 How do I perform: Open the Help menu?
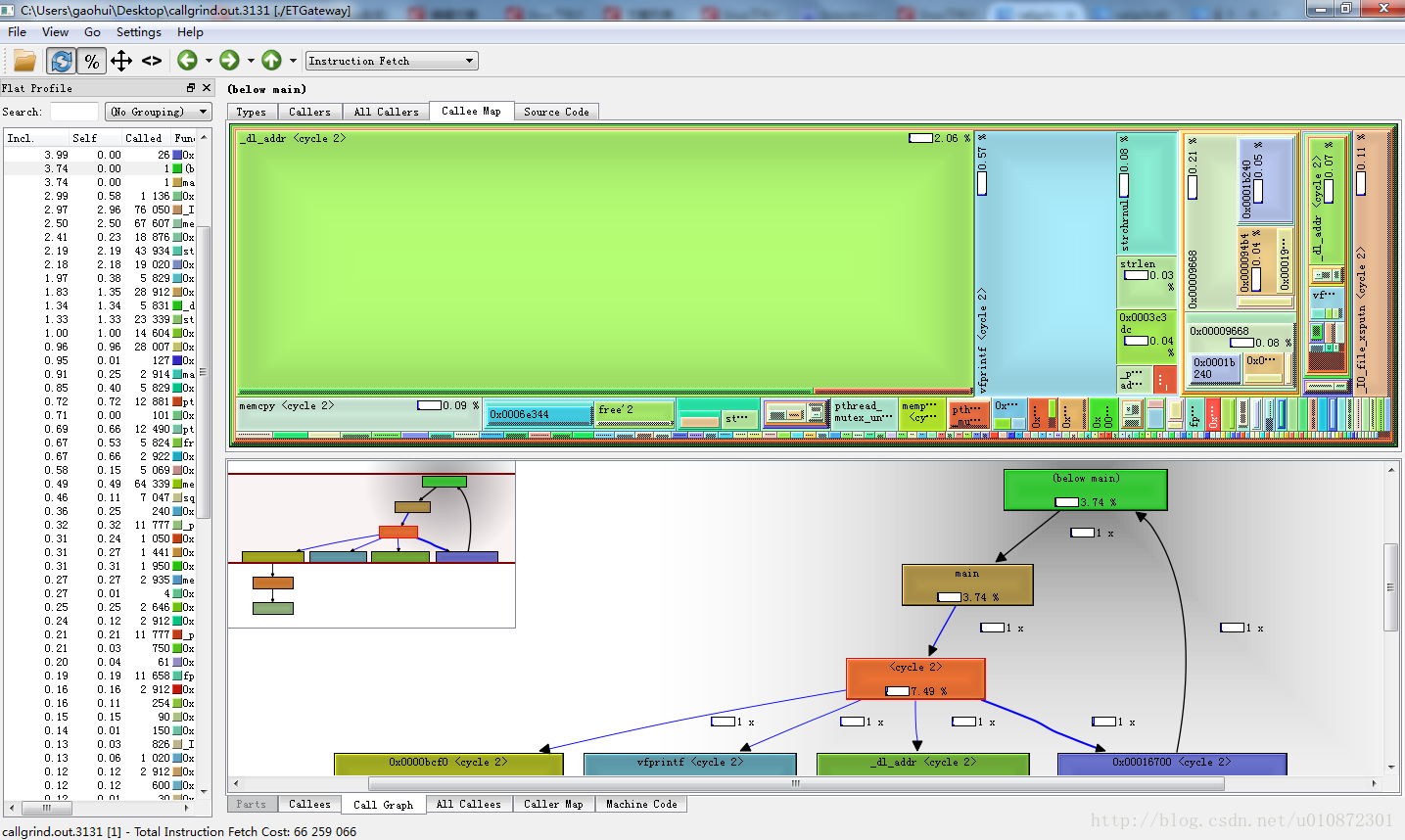[190, 32]
